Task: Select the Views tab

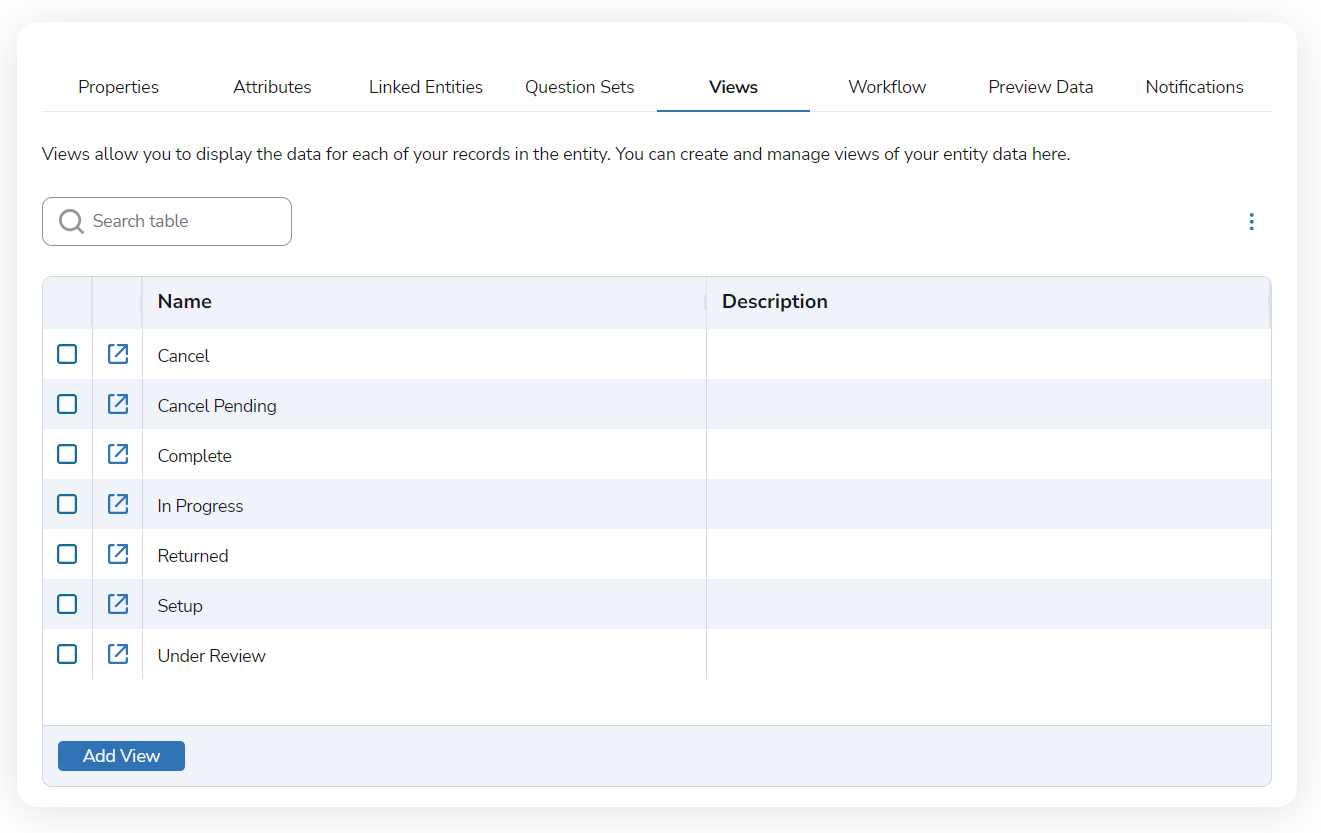Action: pos(733,87)
